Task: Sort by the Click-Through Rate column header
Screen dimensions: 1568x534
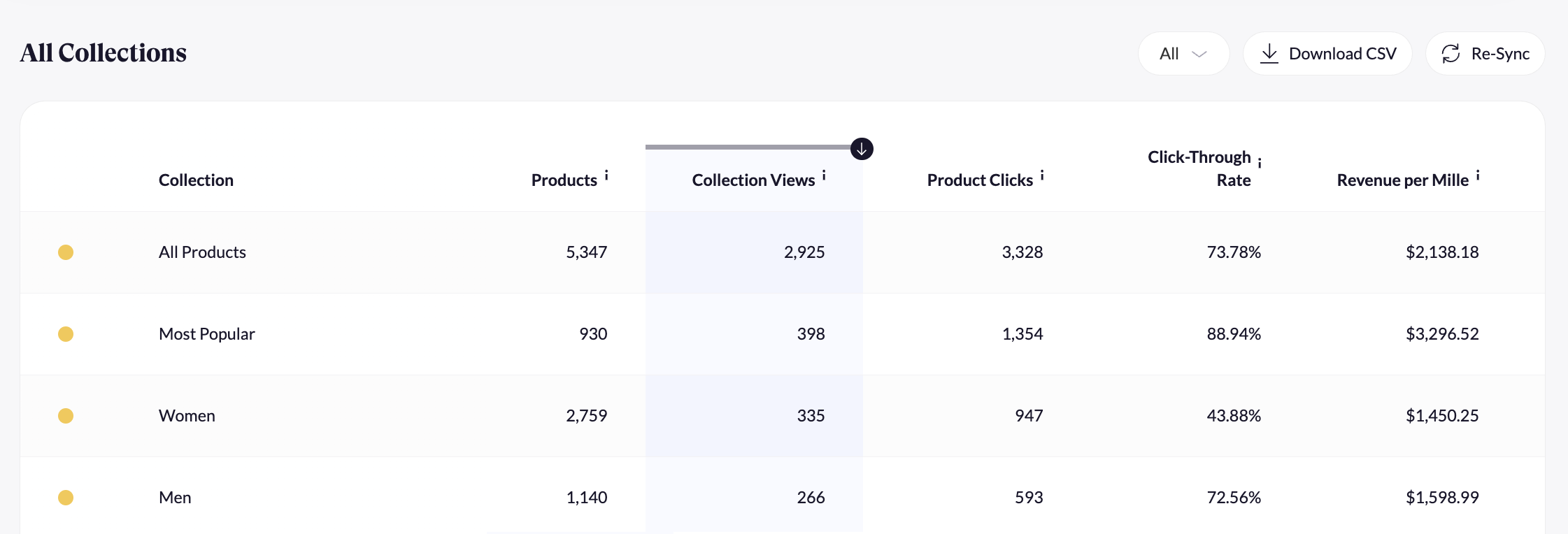Action: click(x=1199, y=168)
